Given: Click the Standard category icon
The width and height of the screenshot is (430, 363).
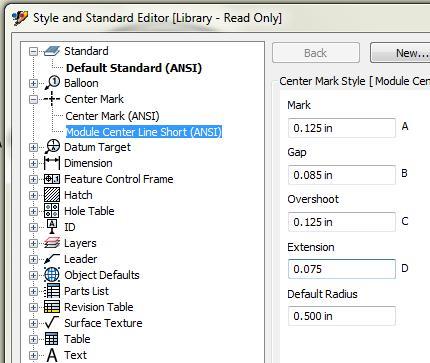Looking at the screenshot, I should tap(52, 51).
